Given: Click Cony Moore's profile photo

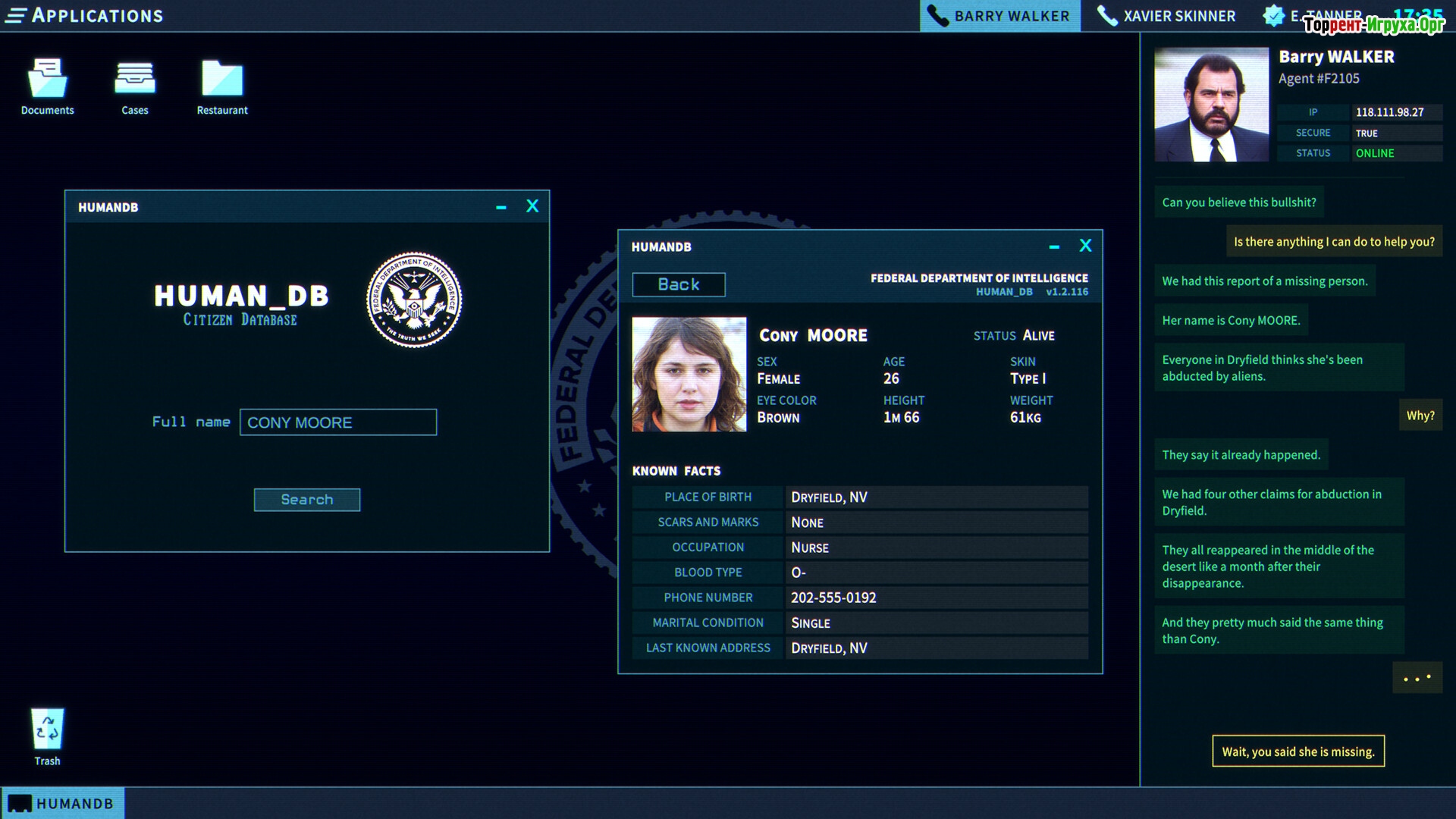Looking at the screenshot, I should pyautogui.click(x=689, y=375).
